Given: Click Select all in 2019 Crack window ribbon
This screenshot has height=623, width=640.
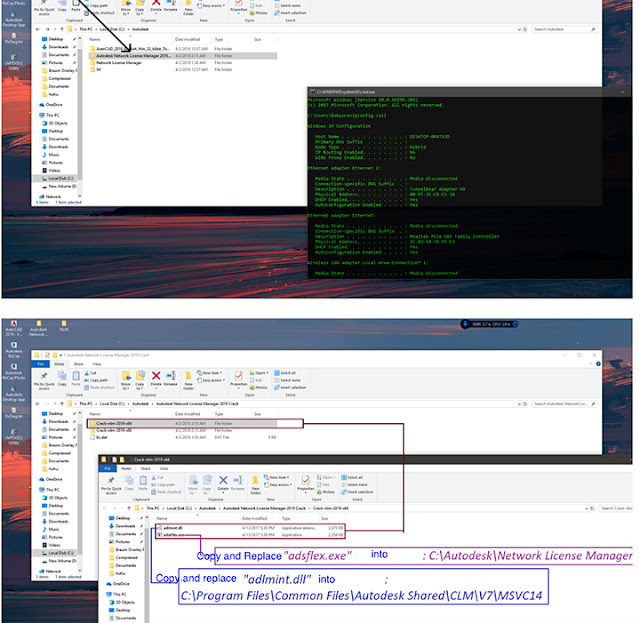Looking at the screenshot, I should click(285, 373).
